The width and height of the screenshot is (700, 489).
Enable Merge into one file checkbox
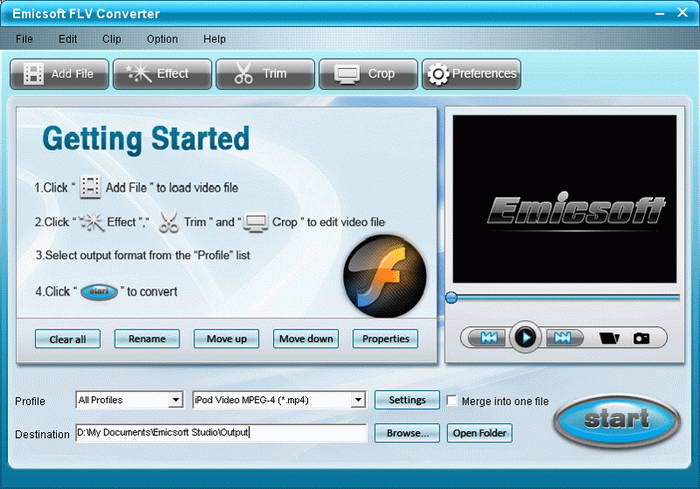tap(452, 401)
